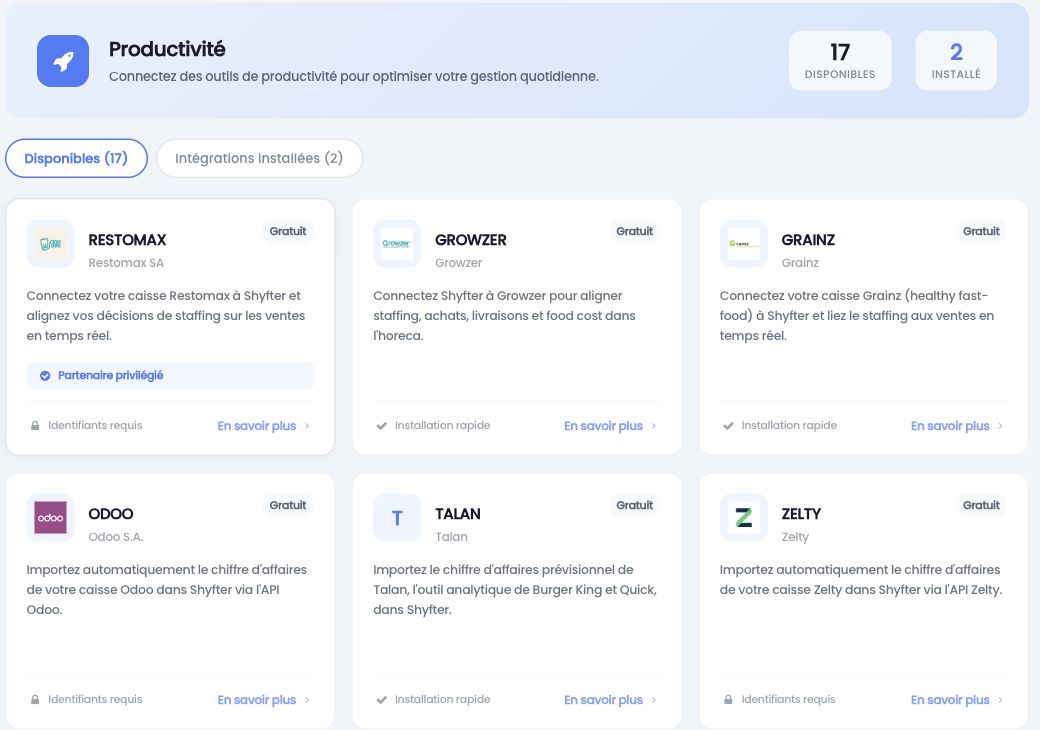Switch to the Intégrations installées (2) tab
This screenshot has width=1040, height=730.
click(259, 158)
